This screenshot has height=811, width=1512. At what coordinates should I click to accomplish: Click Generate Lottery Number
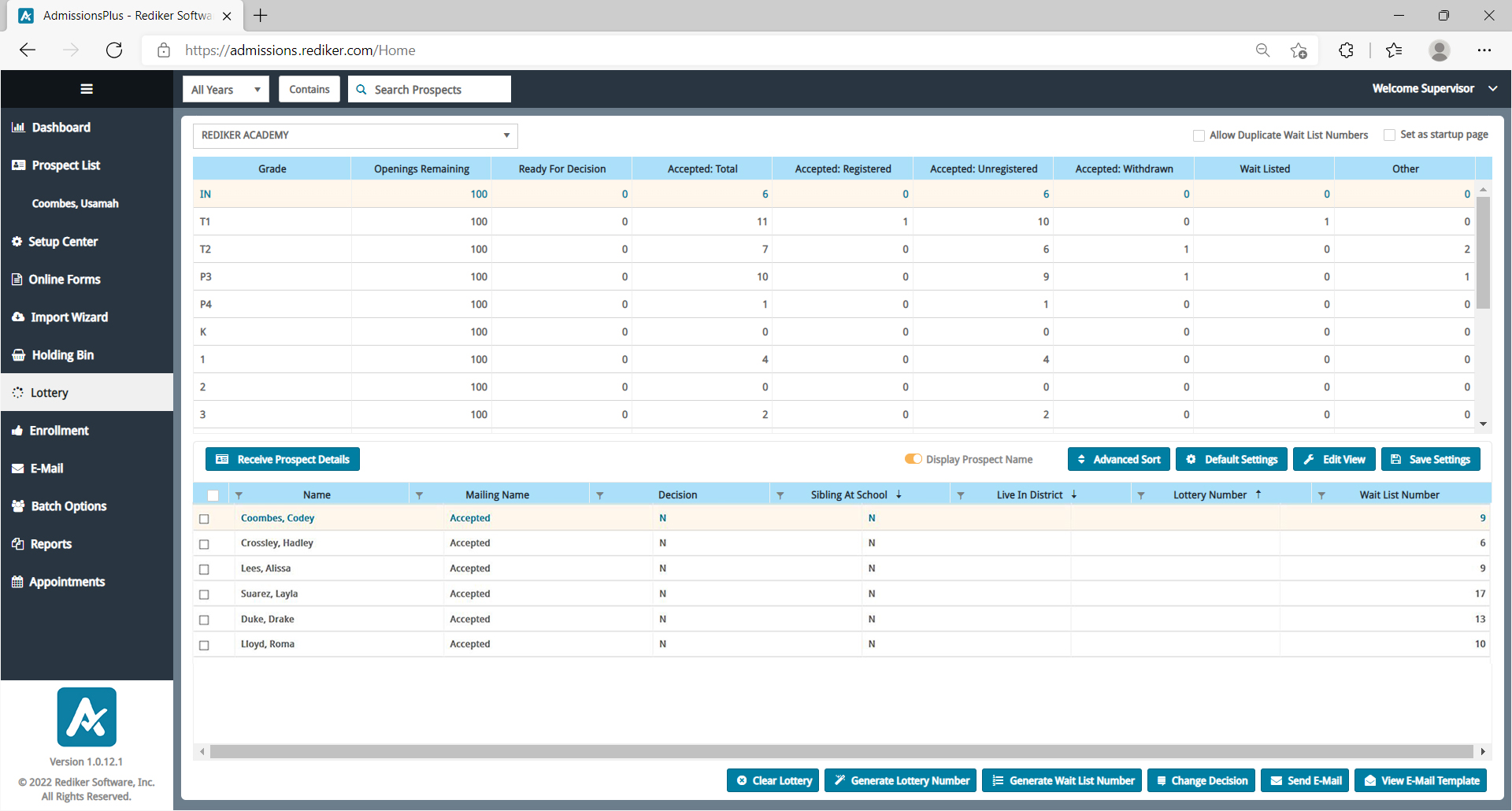[x=900, y=780]
